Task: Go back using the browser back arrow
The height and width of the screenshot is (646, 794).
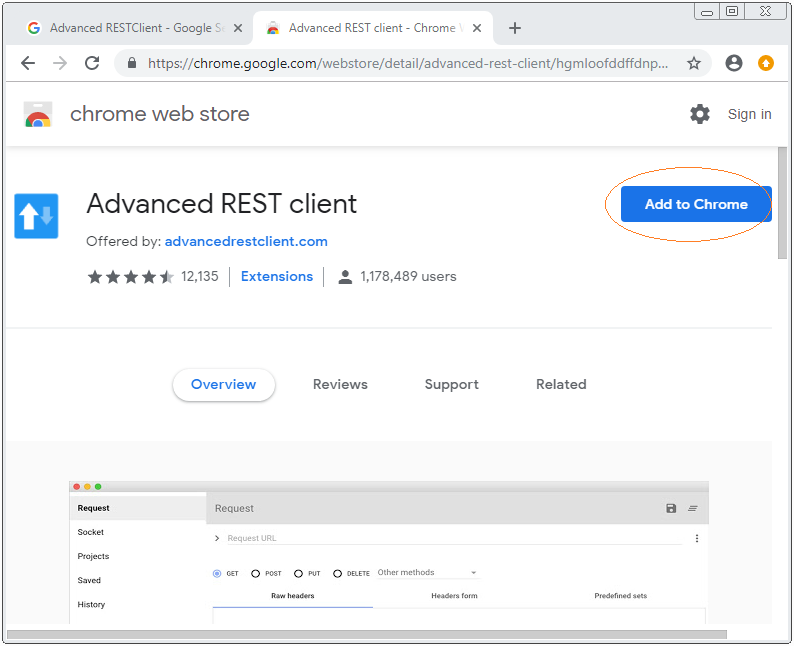Action: [x=28, y=63]
